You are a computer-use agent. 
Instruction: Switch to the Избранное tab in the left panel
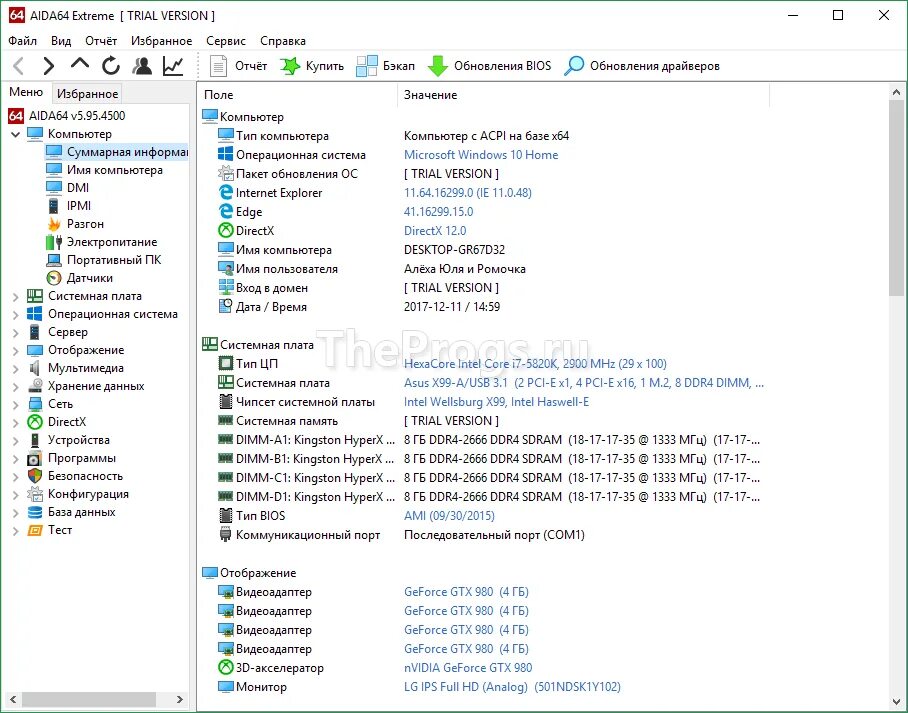point(87,93)
